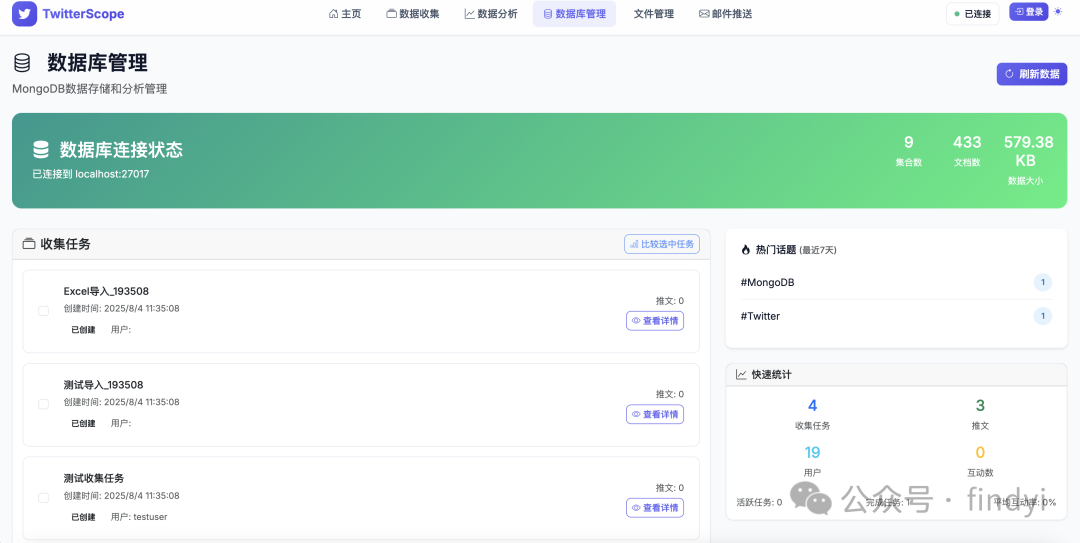This screenshot has height=543, width=1080.
Task: Click the 测试收集任务 title
Action: (x=94, y=478)
